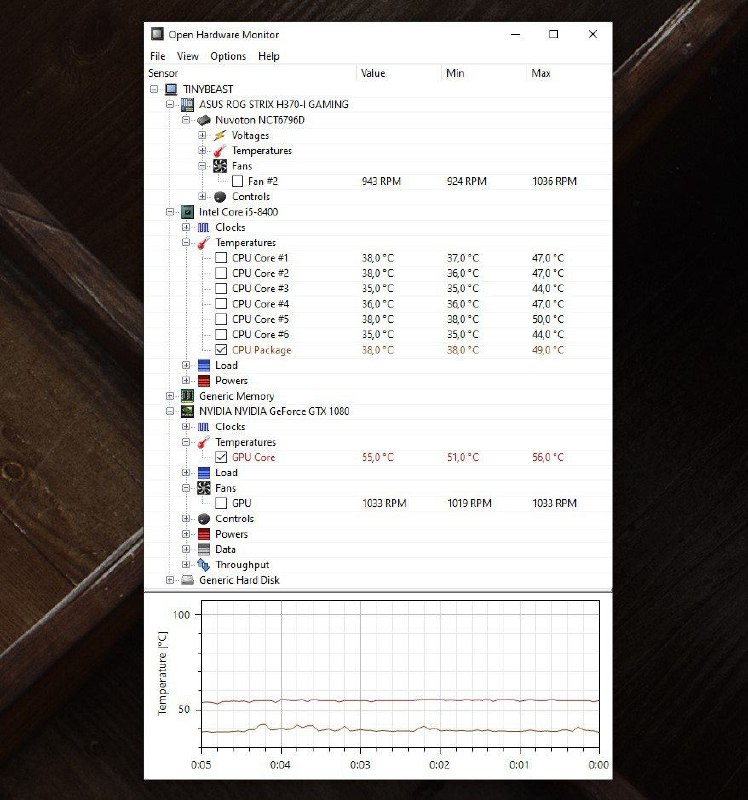Open the Options menu
The width and height of the screenshot is (748, 800).
pos(228,56)
